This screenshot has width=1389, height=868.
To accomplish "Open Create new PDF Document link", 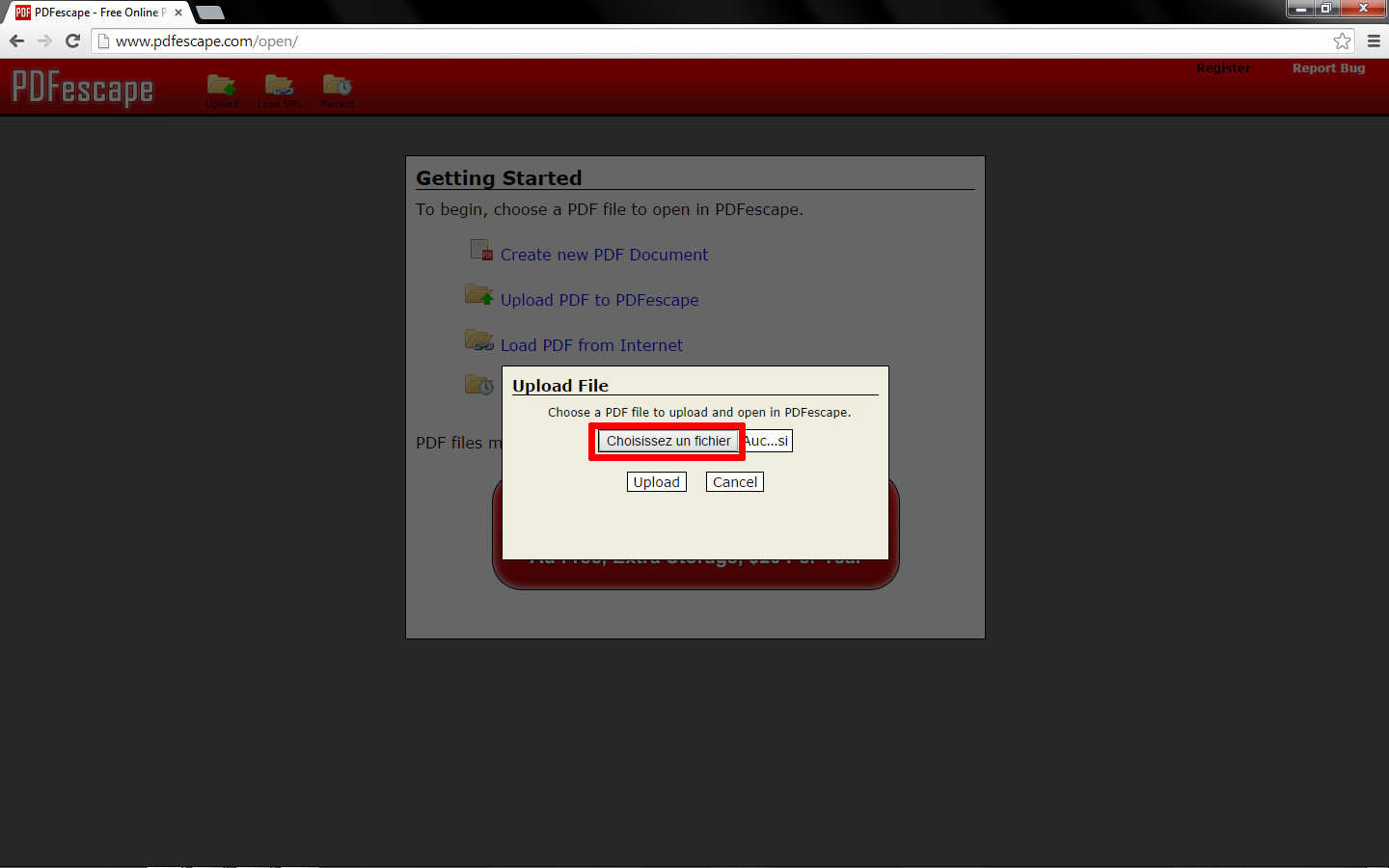I will click(x=604, y=255).
